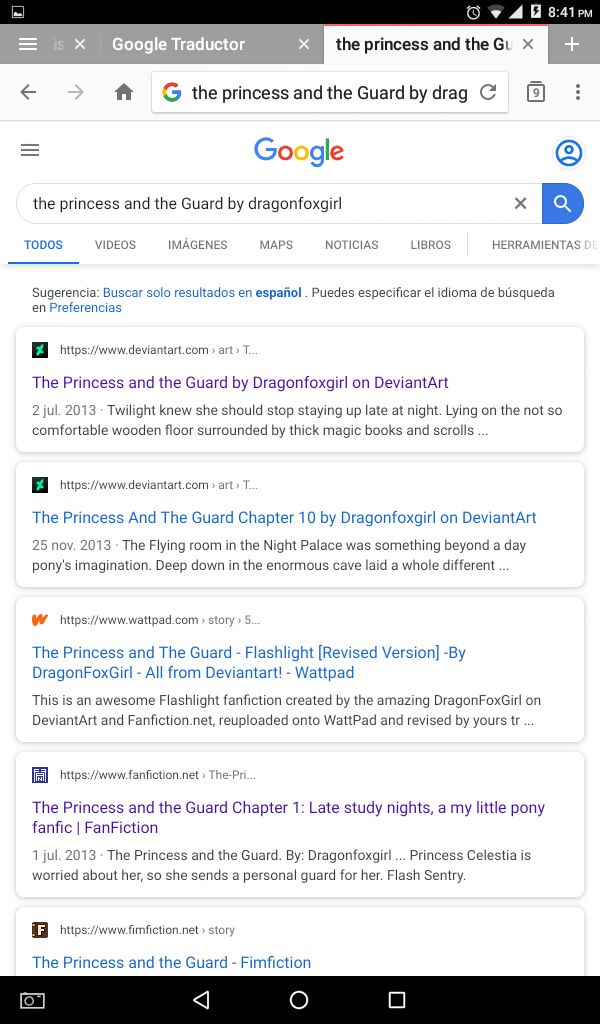The width and height of the screenshot is (600, 1024).
Task: Tap the Android back navigation button
Action: 202,1000
